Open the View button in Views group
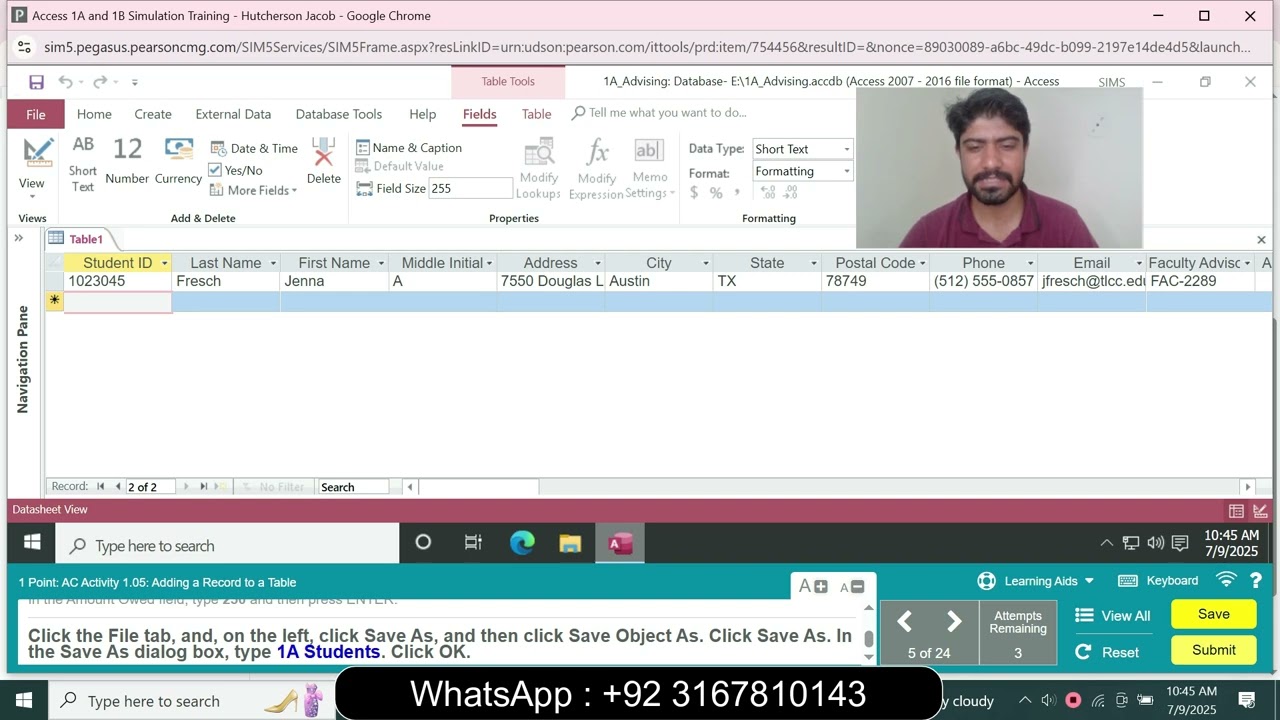1280x720 pixels. pyautogui.click(x=32, y=167)
